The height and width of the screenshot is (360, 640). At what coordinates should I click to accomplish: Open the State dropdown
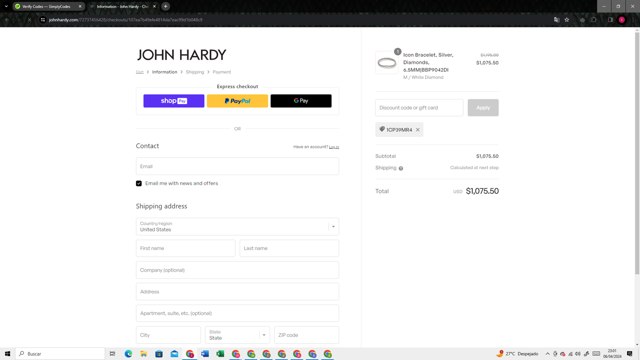click(237, 335)
